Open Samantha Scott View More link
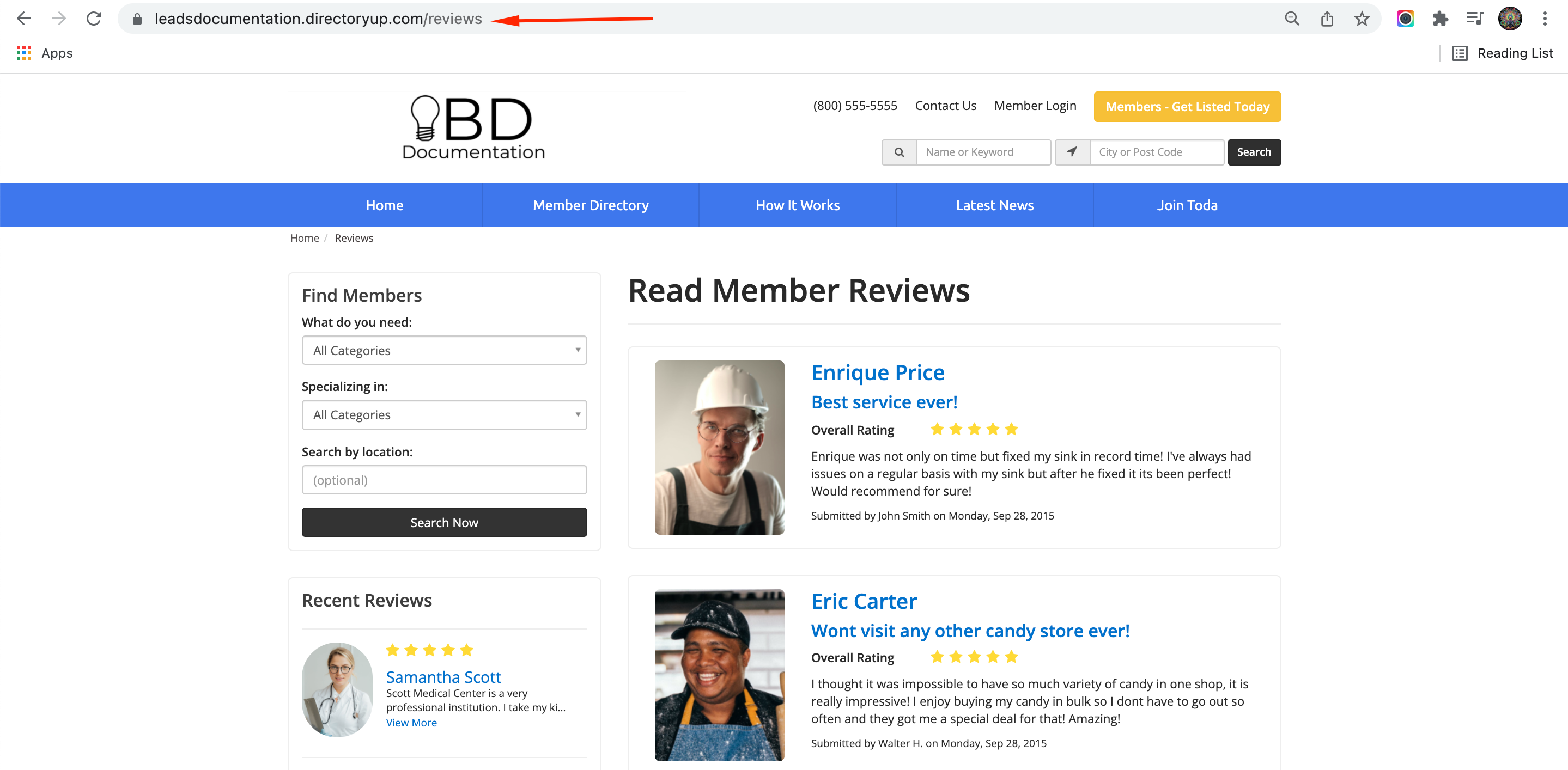This screenshot has height=770, width=1568. pyautogui.click(x=411, y=723)
